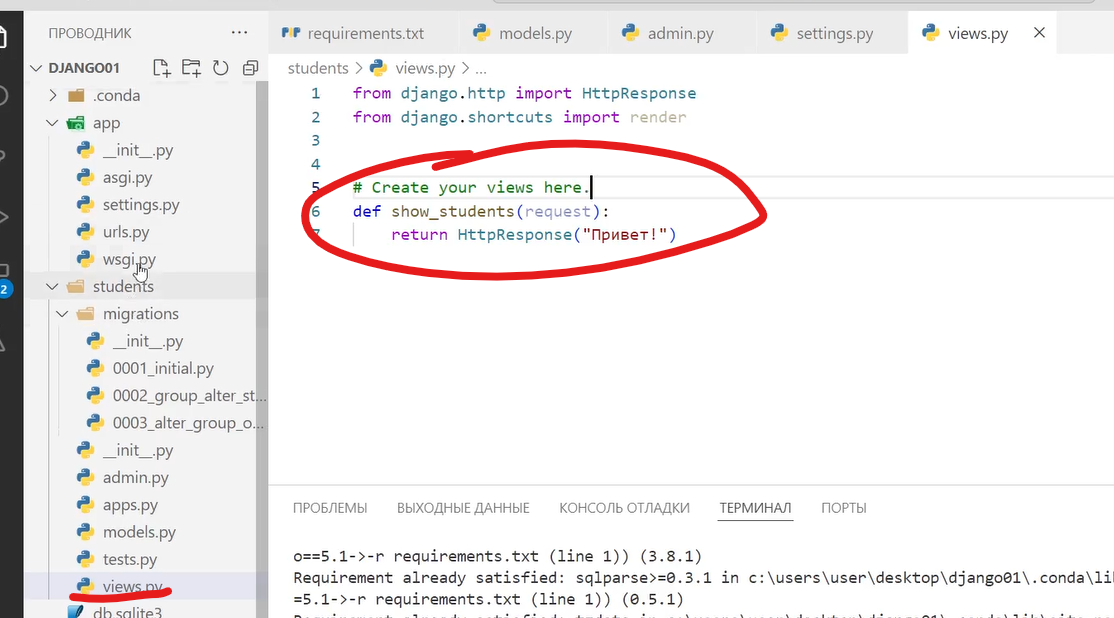
Task: Open Explorer more actions ellipsis menu
Action: point(240,33)
